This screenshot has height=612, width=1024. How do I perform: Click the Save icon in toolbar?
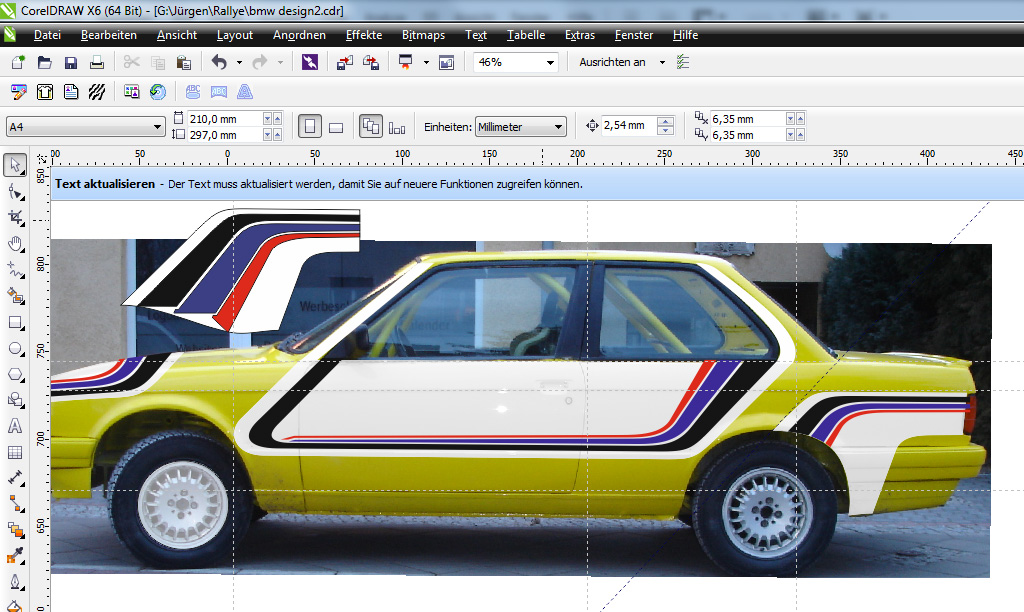click(71, 62)
